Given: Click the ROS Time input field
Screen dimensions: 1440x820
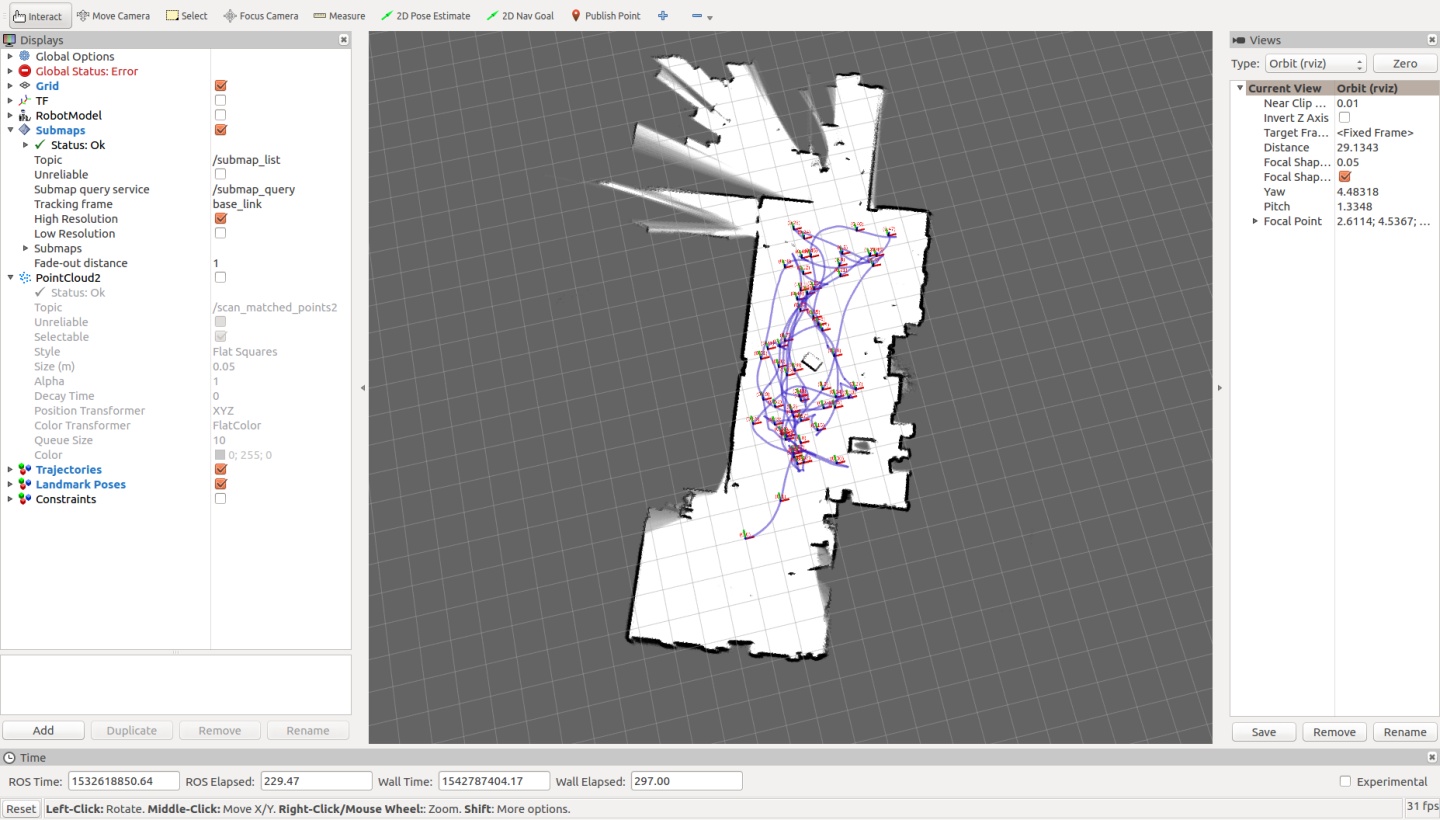Looking at the screenshot, I should [124, 781].
